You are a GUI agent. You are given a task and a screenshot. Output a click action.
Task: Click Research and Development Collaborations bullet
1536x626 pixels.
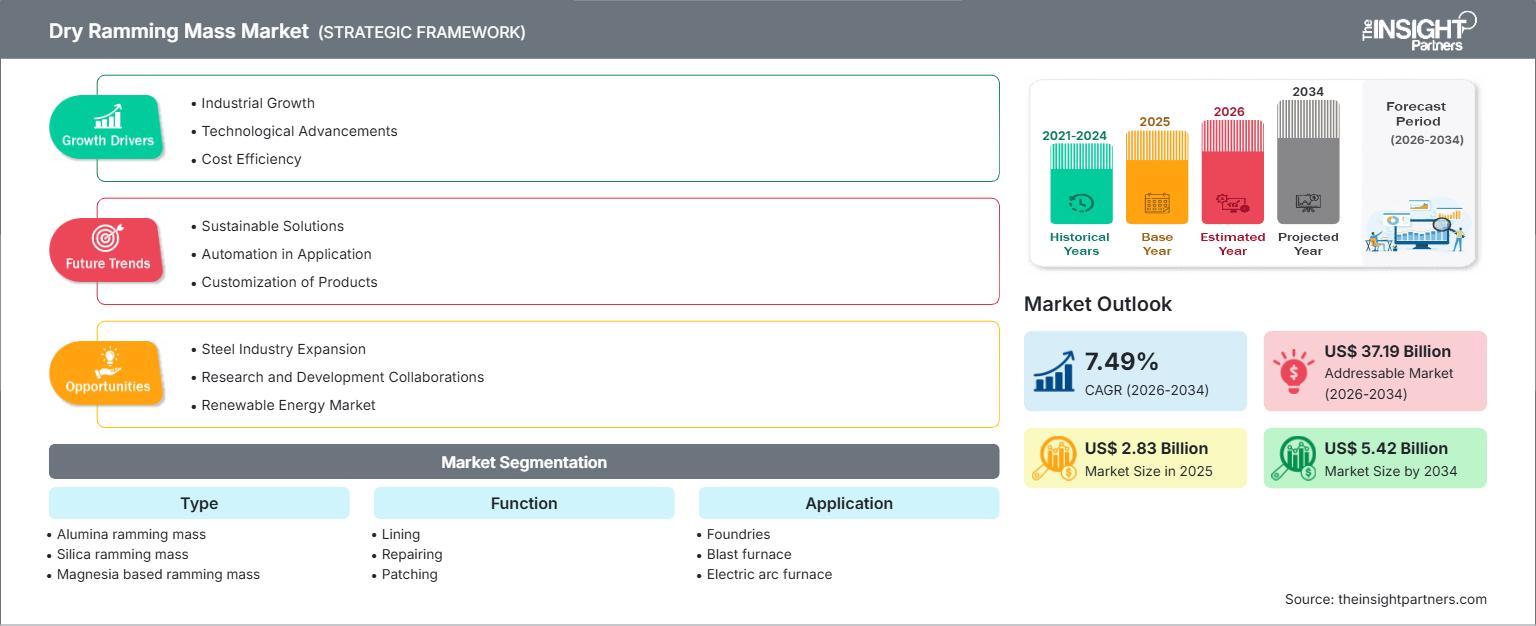[342, 377]
